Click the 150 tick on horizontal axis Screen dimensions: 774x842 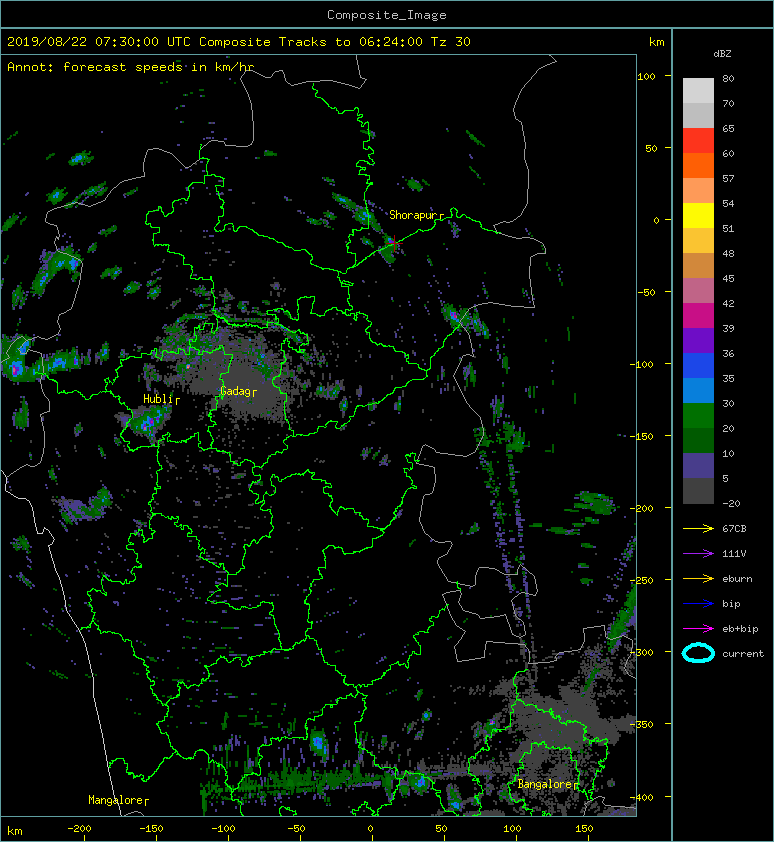coord(584,829)
